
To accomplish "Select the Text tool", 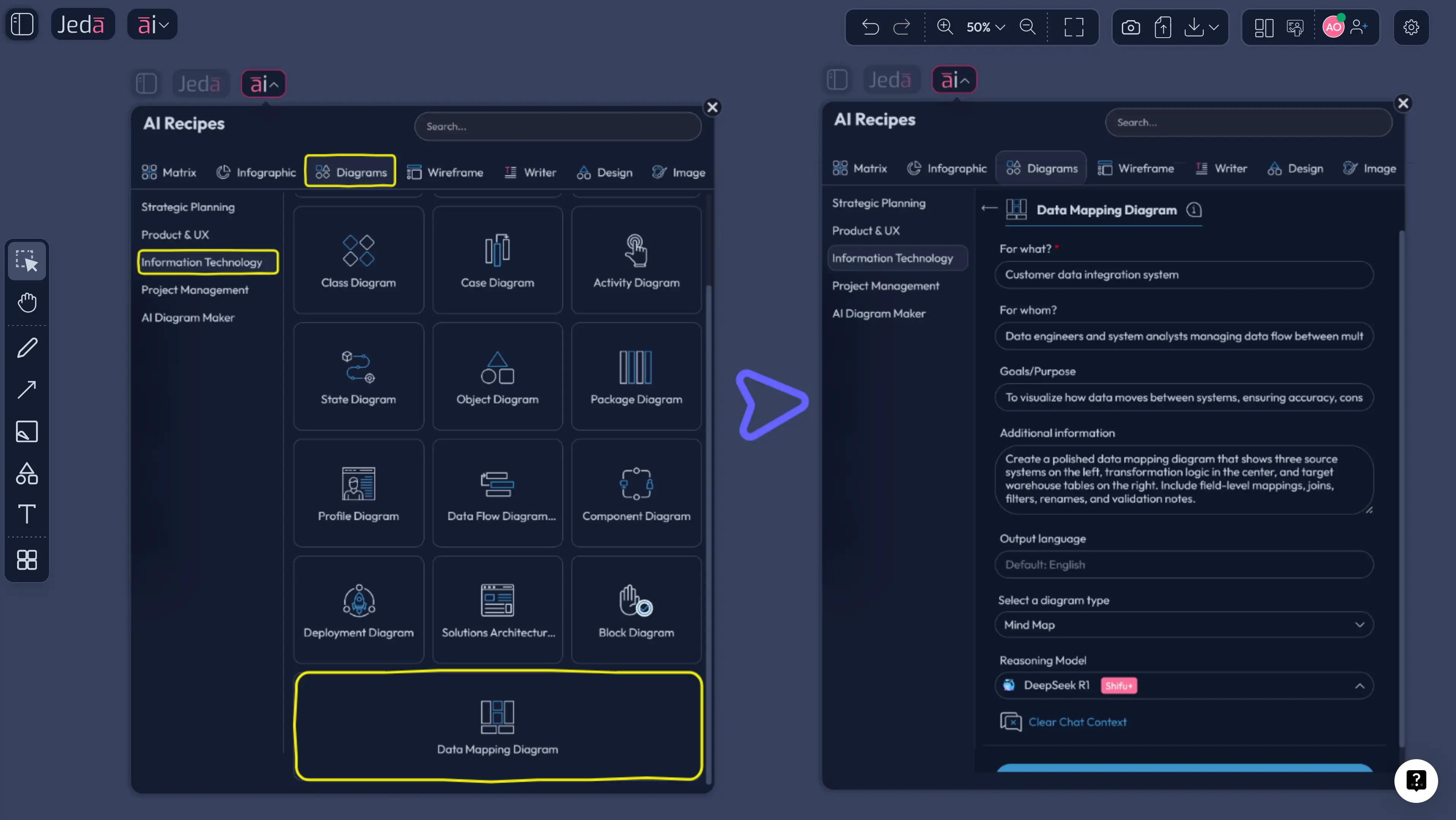I will (27, 514).
